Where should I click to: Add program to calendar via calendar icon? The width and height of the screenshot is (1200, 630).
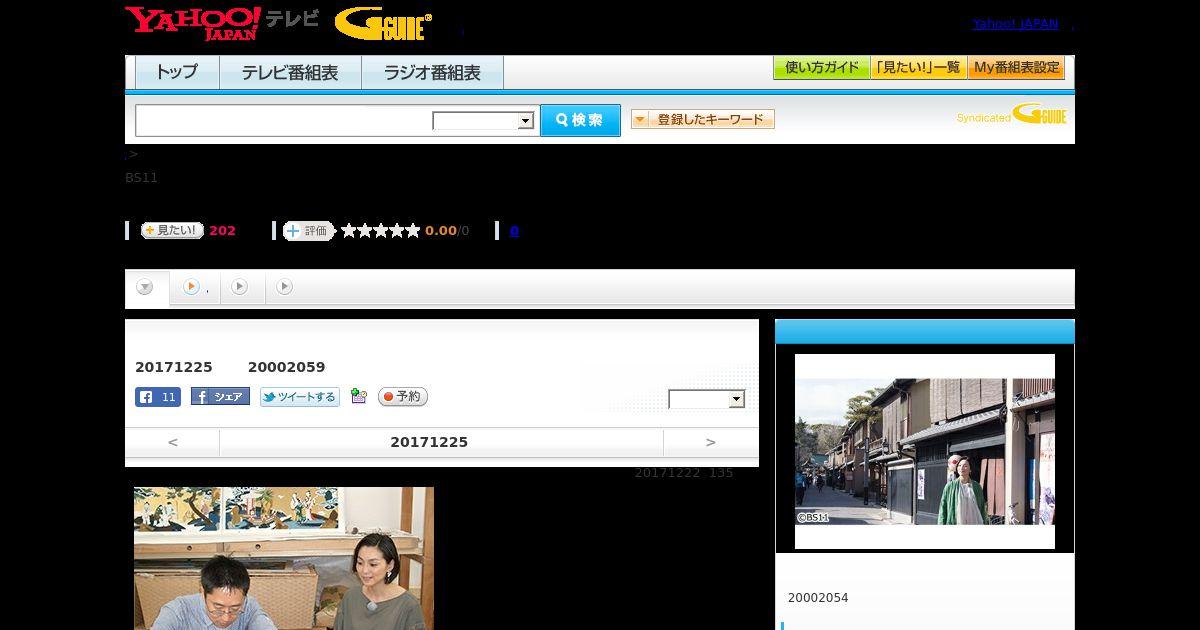(x=359, y=397)
